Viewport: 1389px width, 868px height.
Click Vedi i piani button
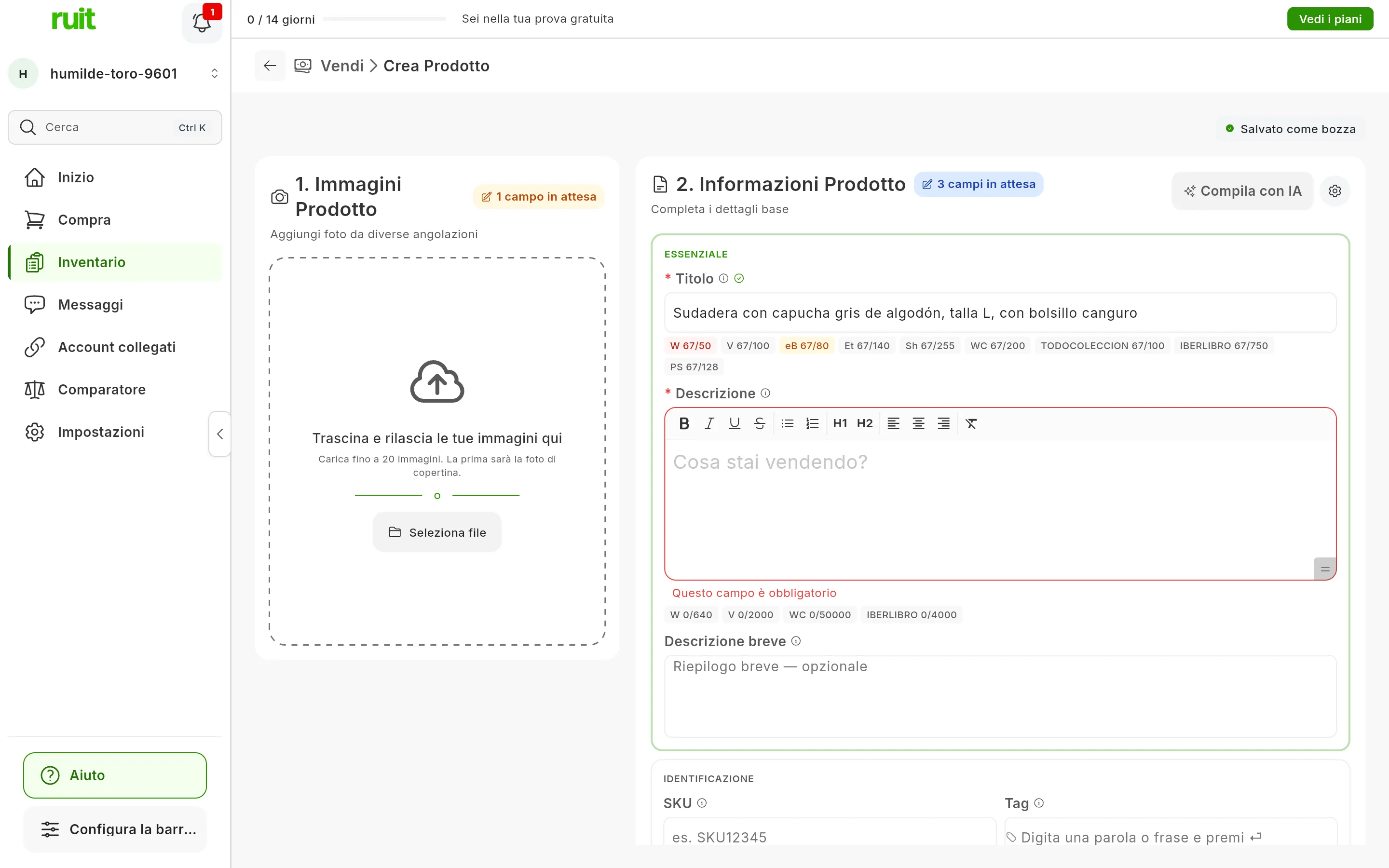coord(1330,19)
